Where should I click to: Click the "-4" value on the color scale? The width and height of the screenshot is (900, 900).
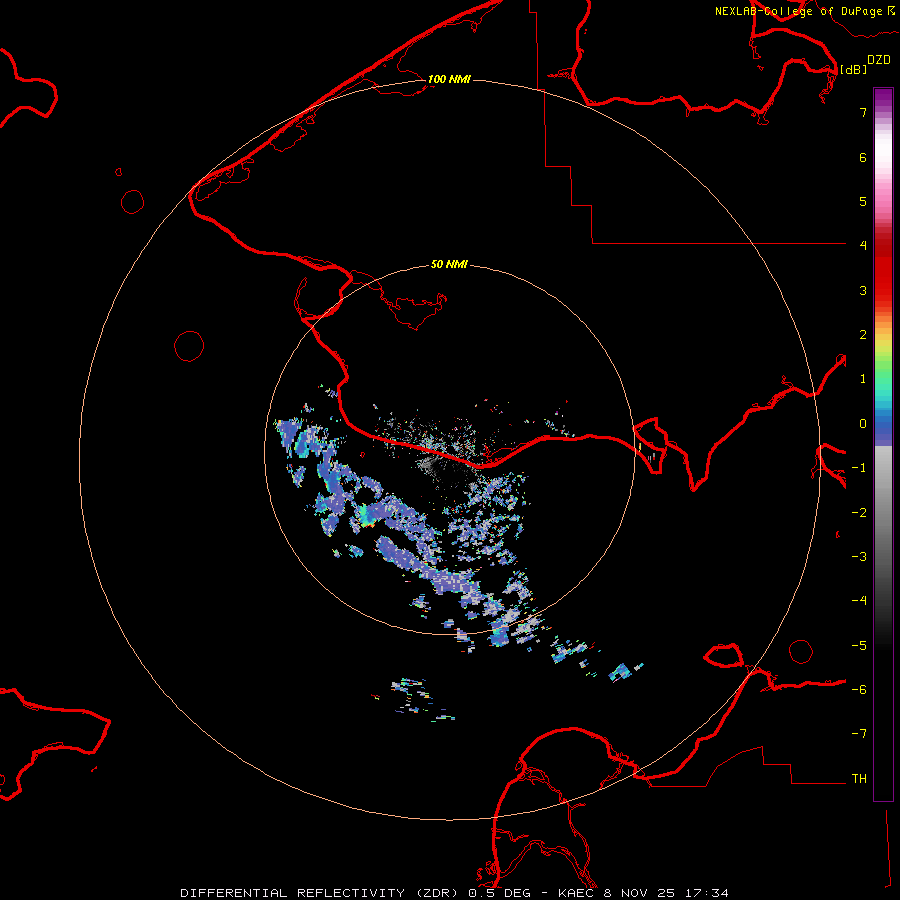point(859,601)
